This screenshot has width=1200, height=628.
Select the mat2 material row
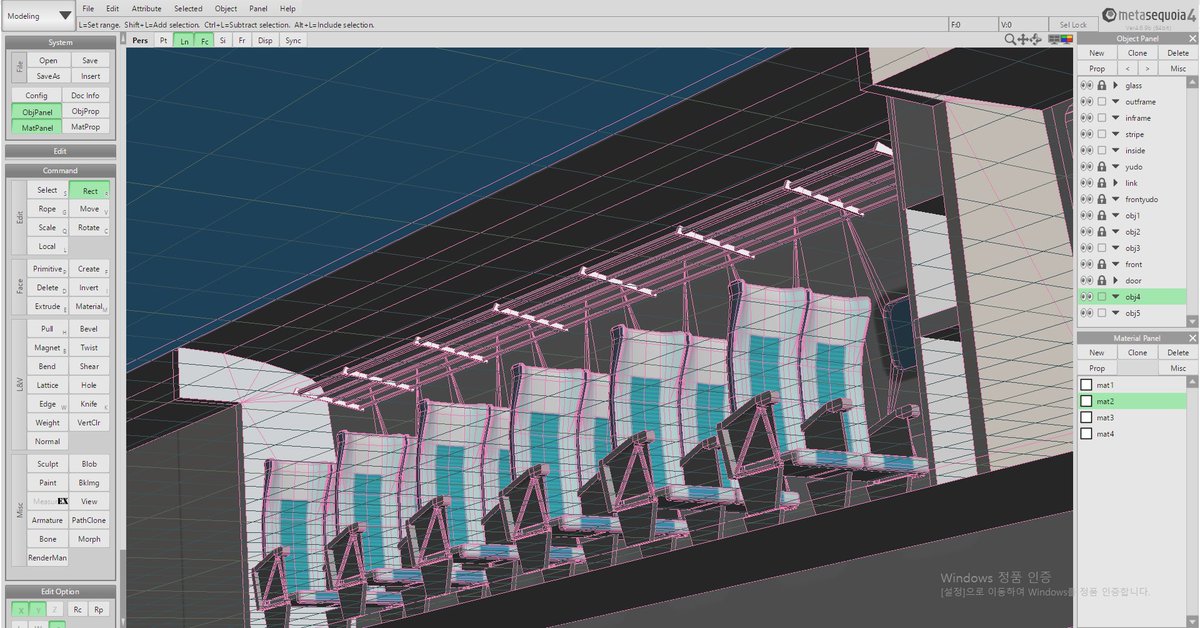(x=1131, y=401)
